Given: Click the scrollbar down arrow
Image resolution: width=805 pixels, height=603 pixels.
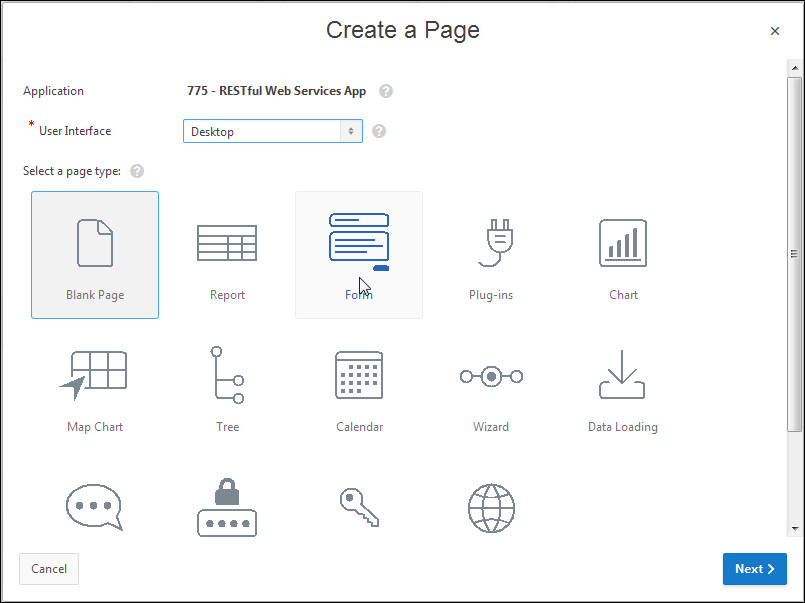Looking at the screenshot, I should tap(795, 529).
